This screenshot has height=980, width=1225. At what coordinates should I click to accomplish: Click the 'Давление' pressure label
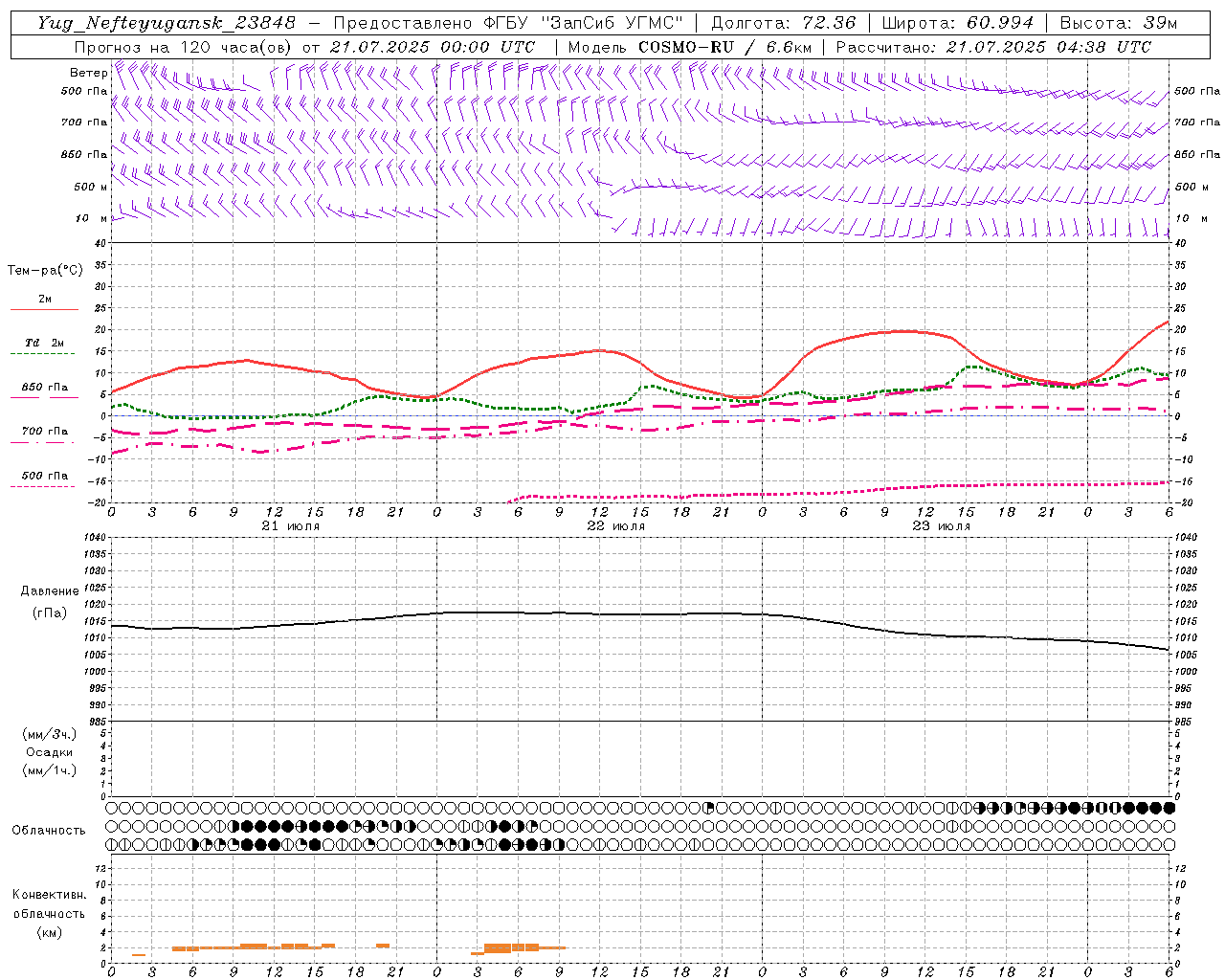click(x=48, y=591)
